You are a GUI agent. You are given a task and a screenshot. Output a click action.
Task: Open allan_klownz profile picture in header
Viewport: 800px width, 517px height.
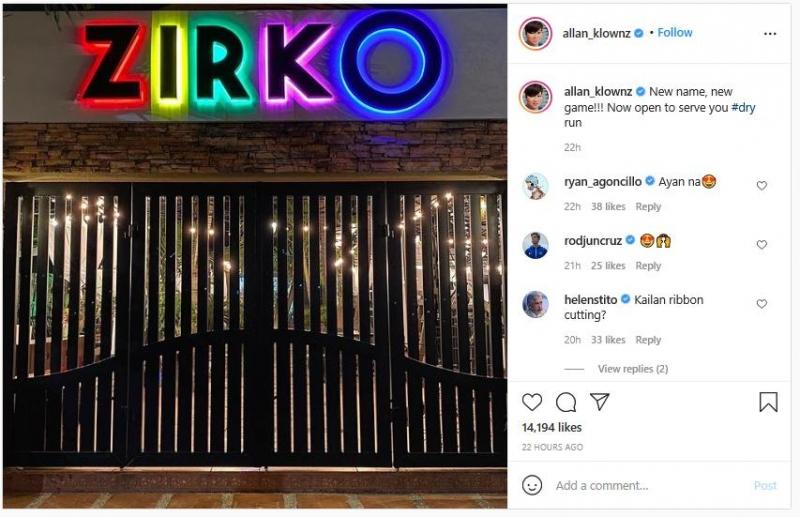coord(535,34)
